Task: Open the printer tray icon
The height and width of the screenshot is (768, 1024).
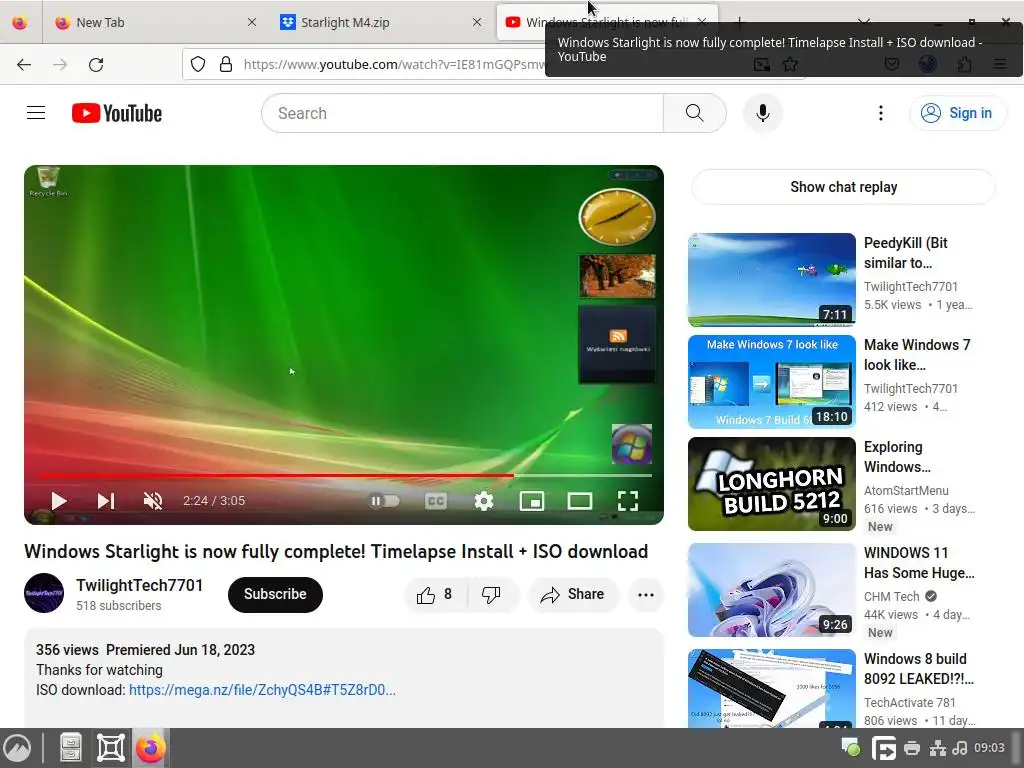Action: [912, 748]
